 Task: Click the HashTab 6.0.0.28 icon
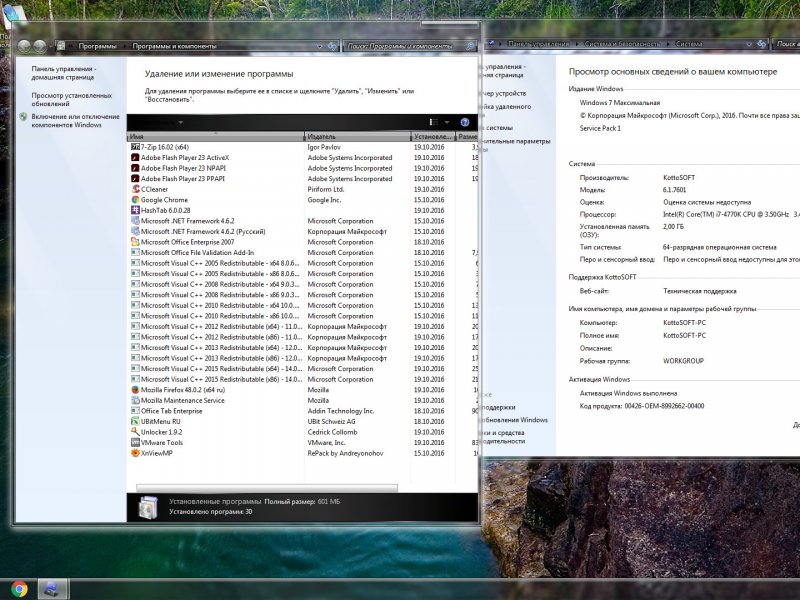[x=135, y=210]
